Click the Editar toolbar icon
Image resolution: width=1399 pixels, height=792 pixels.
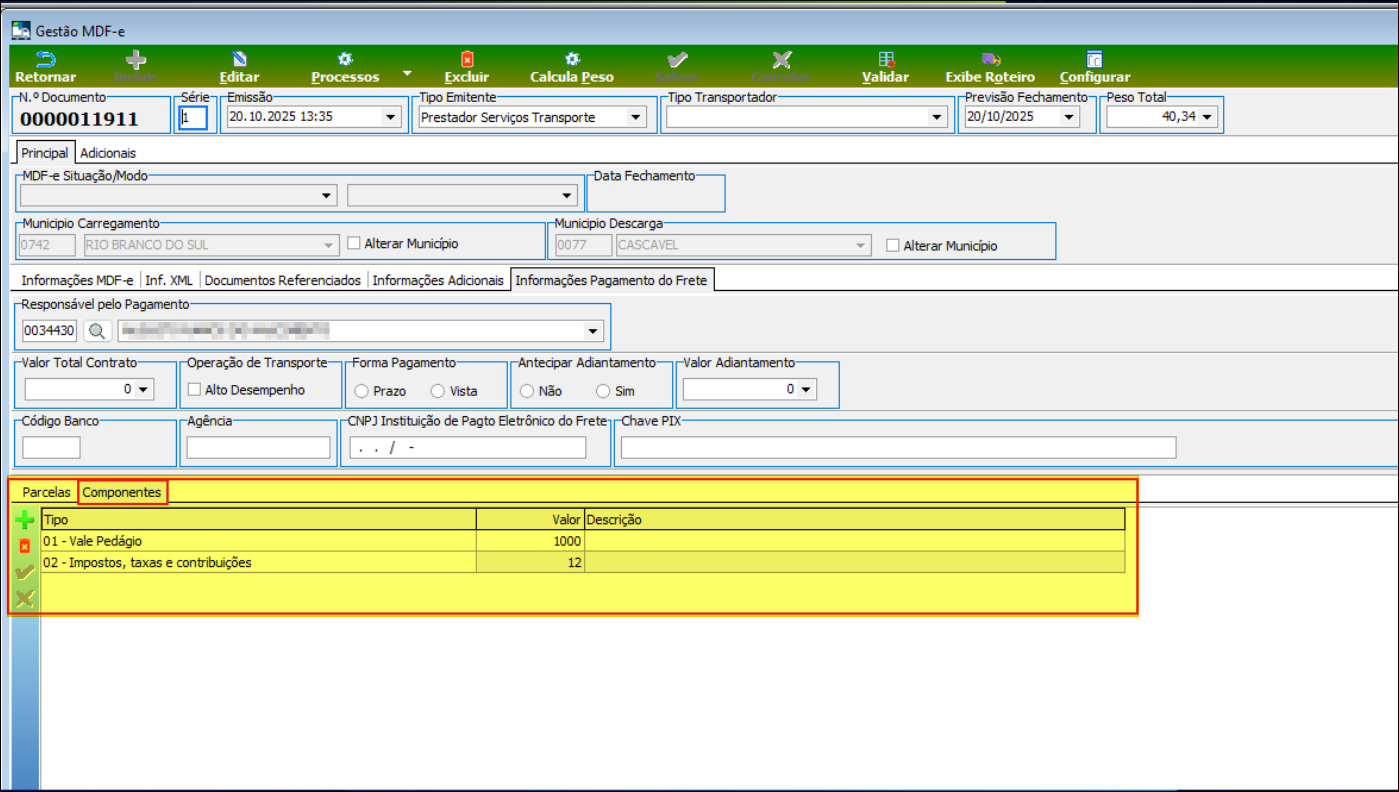(x=239, y=60)
